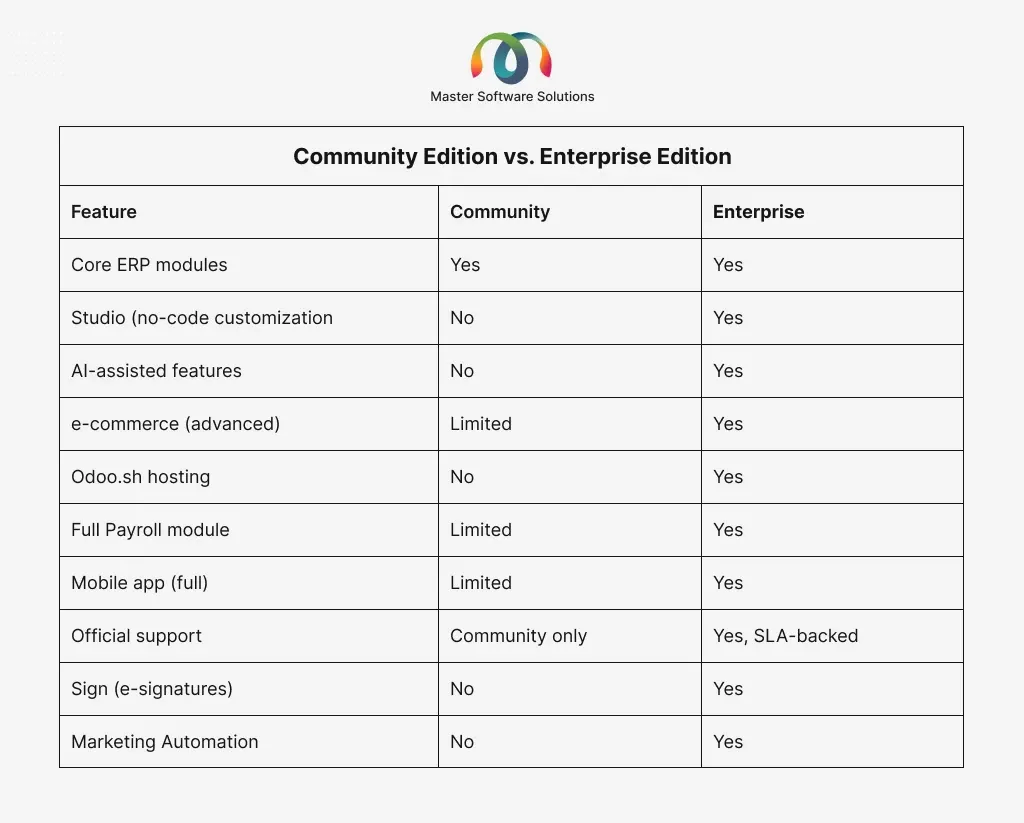The image size is (1024, 823).
Task: Click the Core ERP modules row label
Action: point(149,265)
